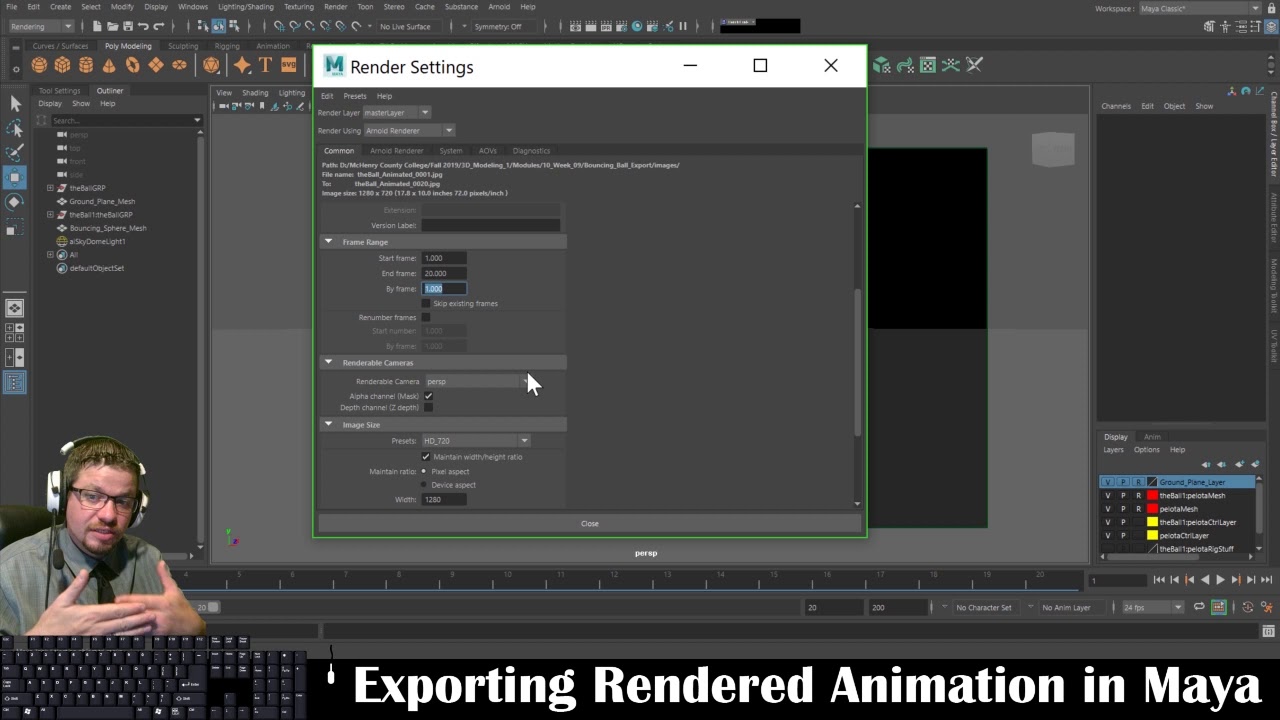Click the red swatch of pelotaMesh layer
The image size is (1280, 720).
[x=1152, y=509]
